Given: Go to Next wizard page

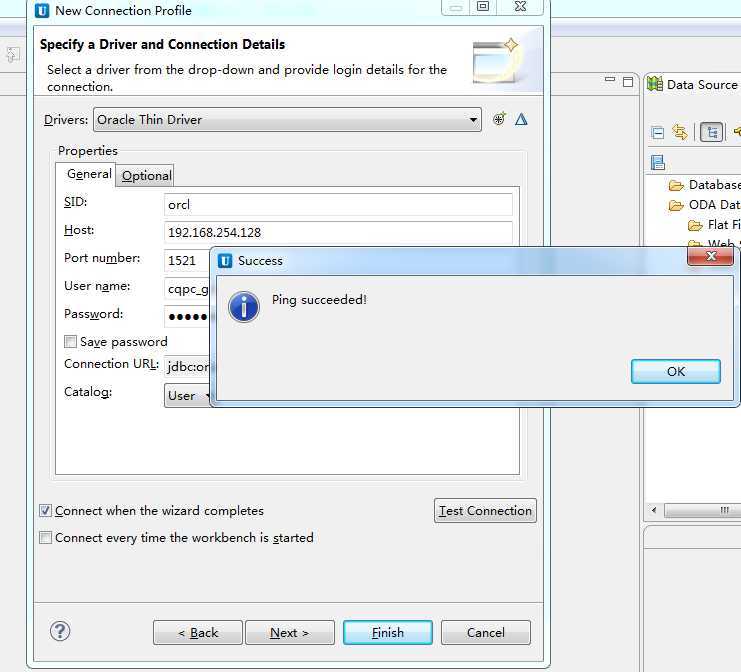Looking at the screenshot, I should pos(290,632).
